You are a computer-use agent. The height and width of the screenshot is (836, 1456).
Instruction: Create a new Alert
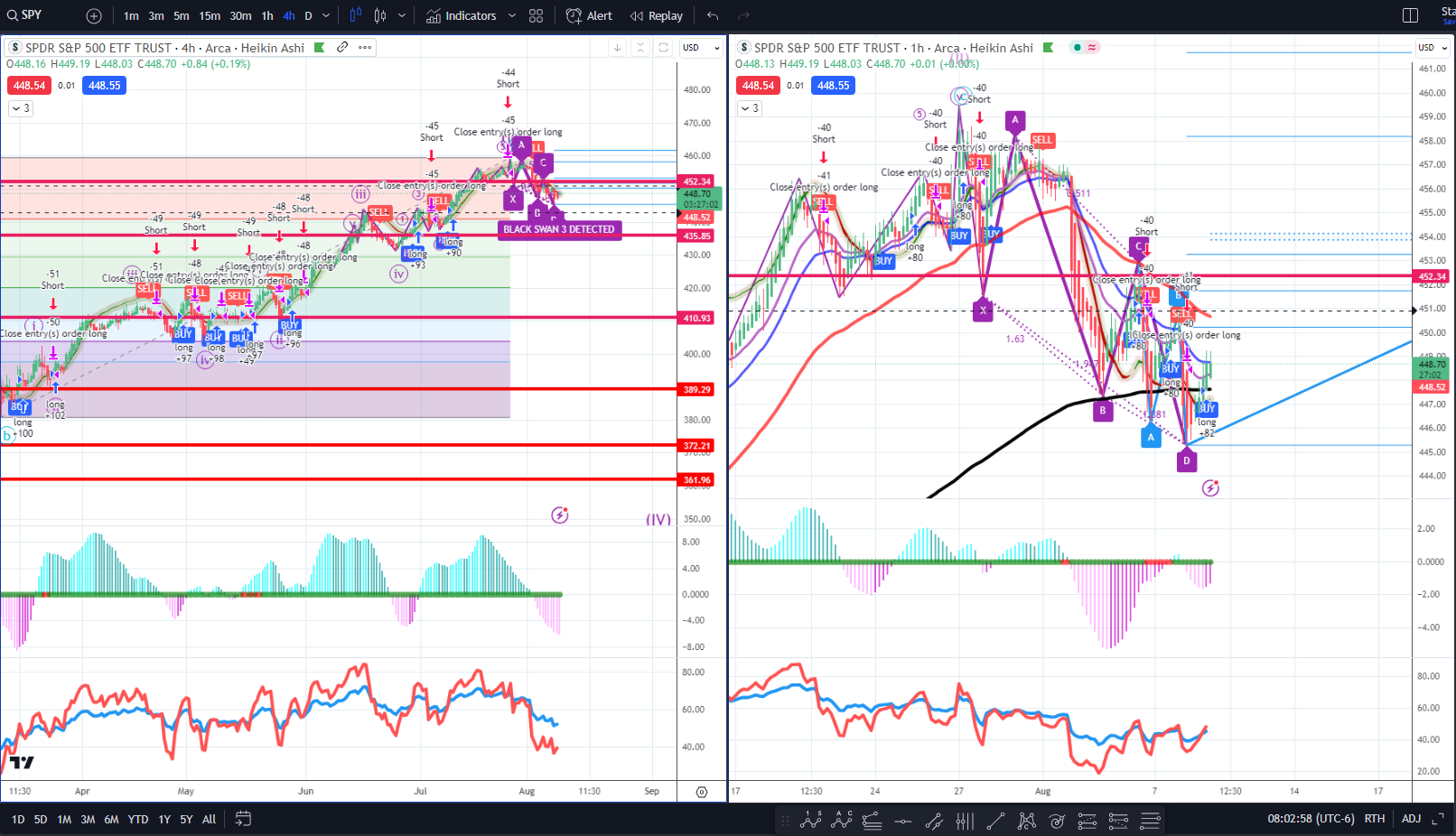pos(589,15)
